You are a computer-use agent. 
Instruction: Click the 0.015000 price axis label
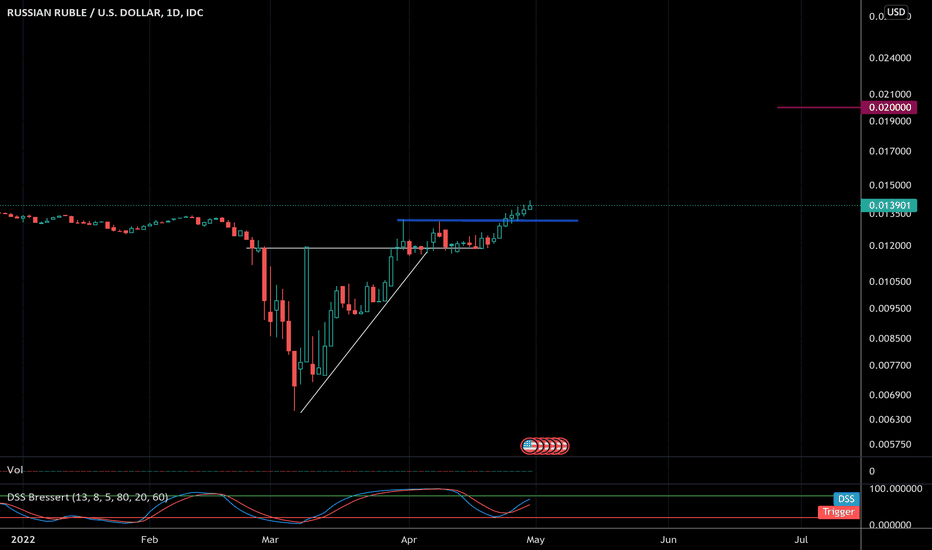(x=890, y=185)
